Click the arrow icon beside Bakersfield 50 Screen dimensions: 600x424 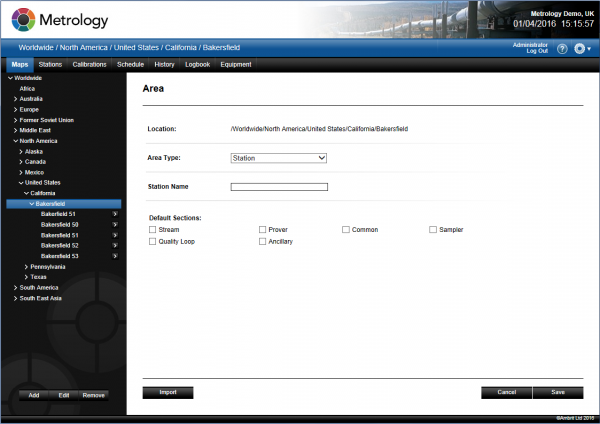(115, 225)
